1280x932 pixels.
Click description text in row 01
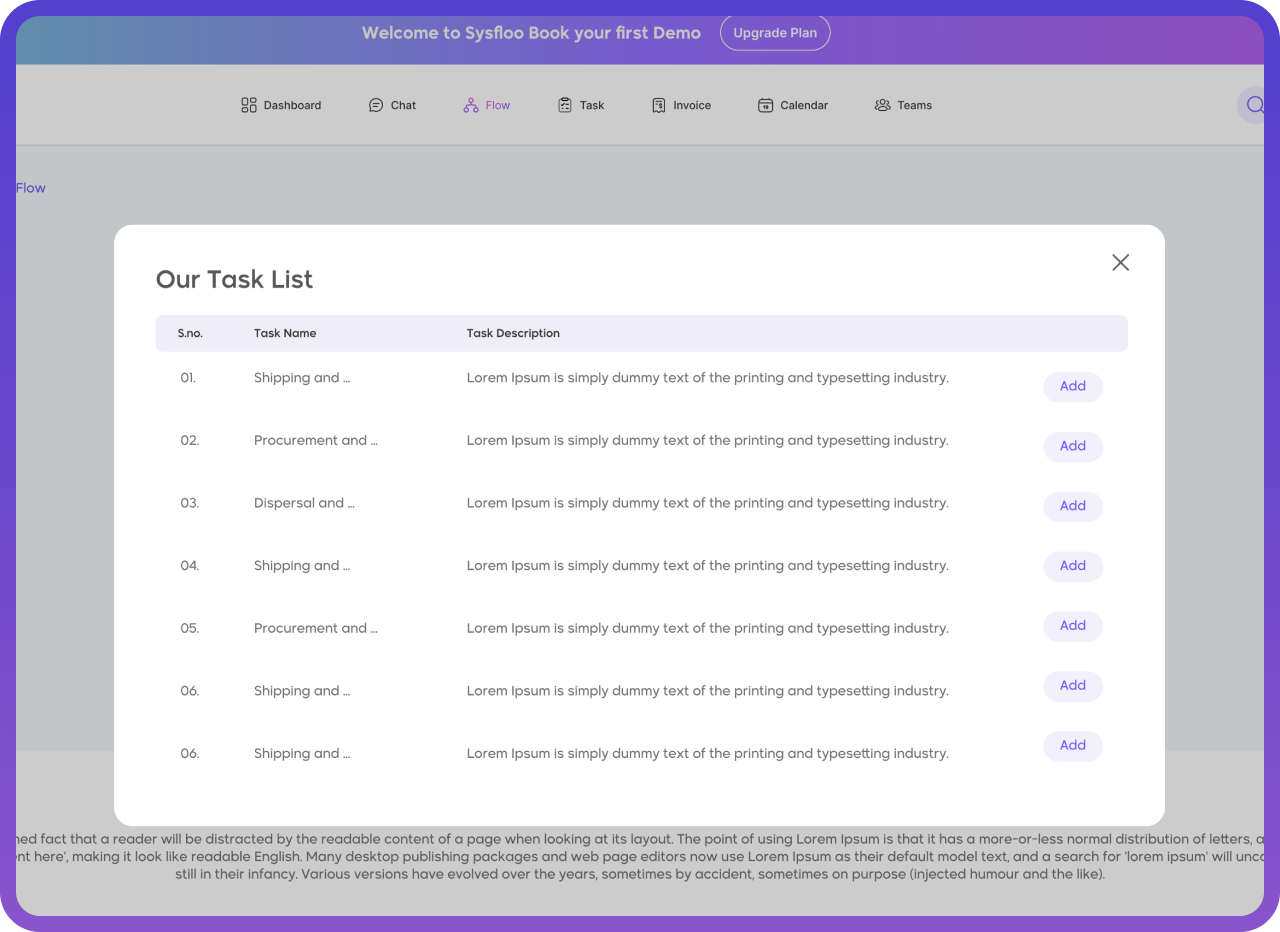tap(708, 378)
